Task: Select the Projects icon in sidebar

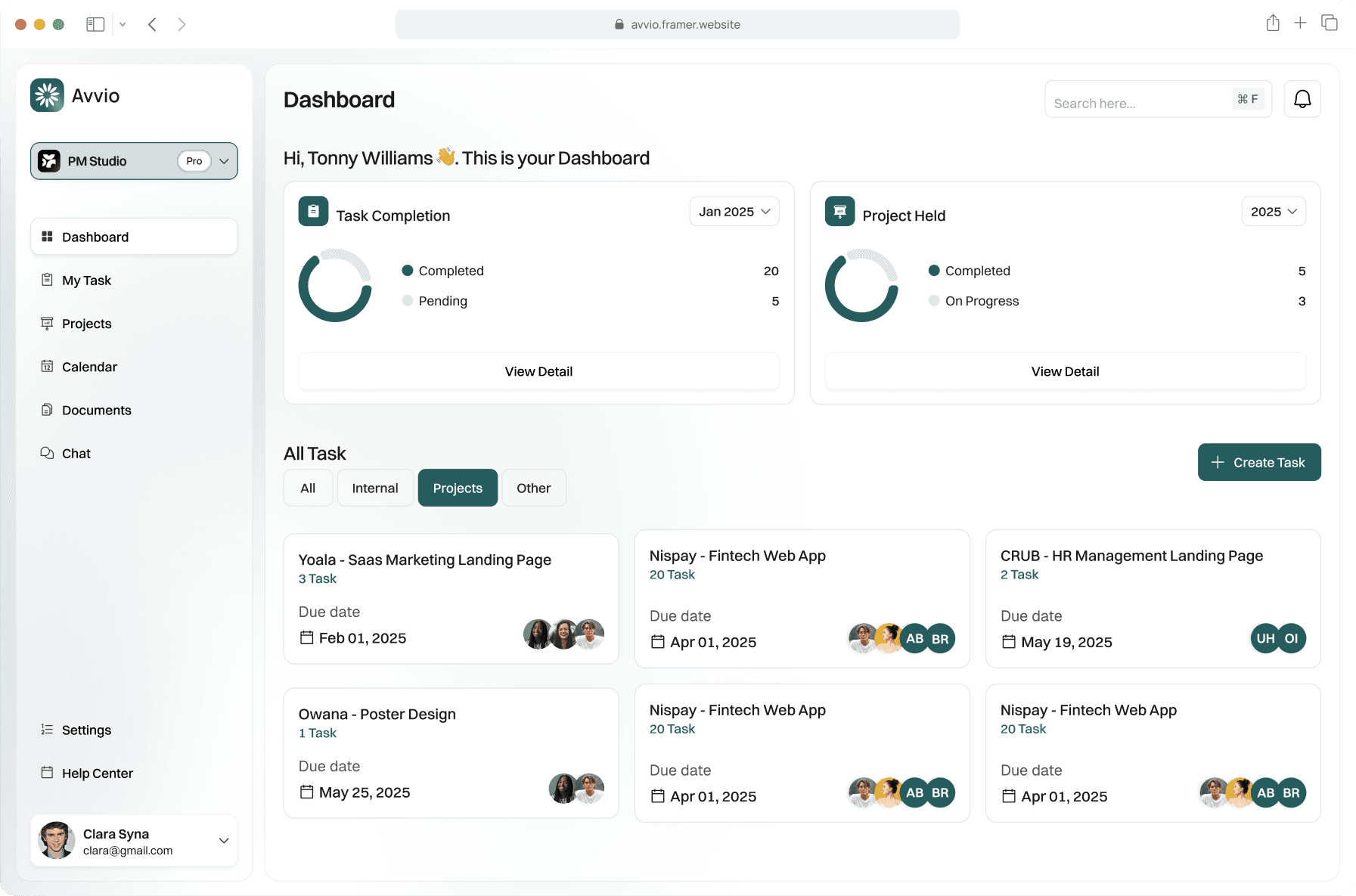Action: (x=47, y=323)
